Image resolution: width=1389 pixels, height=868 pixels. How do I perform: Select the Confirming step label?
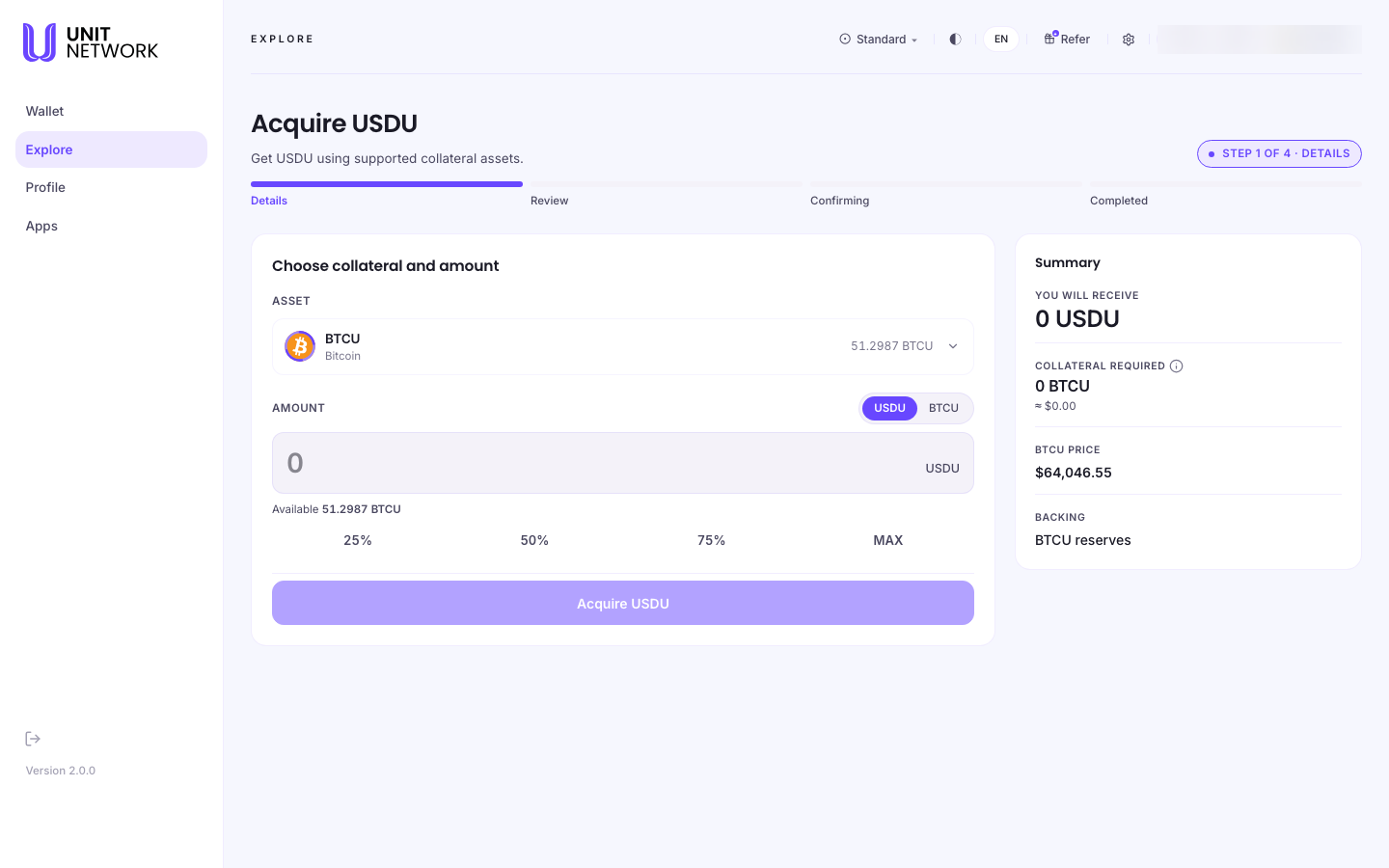click(x=840, y=201)
